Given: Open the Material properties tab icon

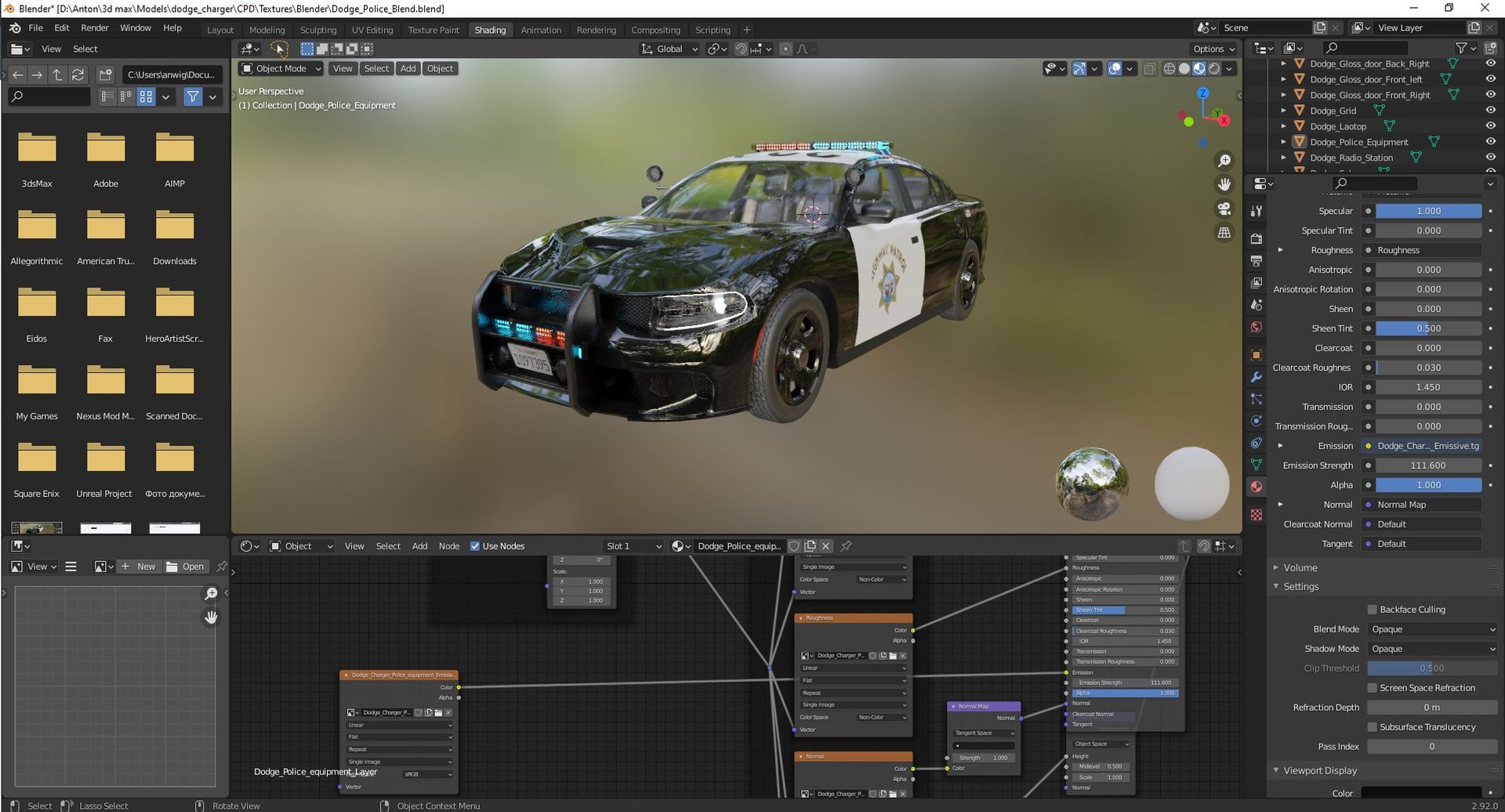Looking at the screenshot, I should point(1257,487).
